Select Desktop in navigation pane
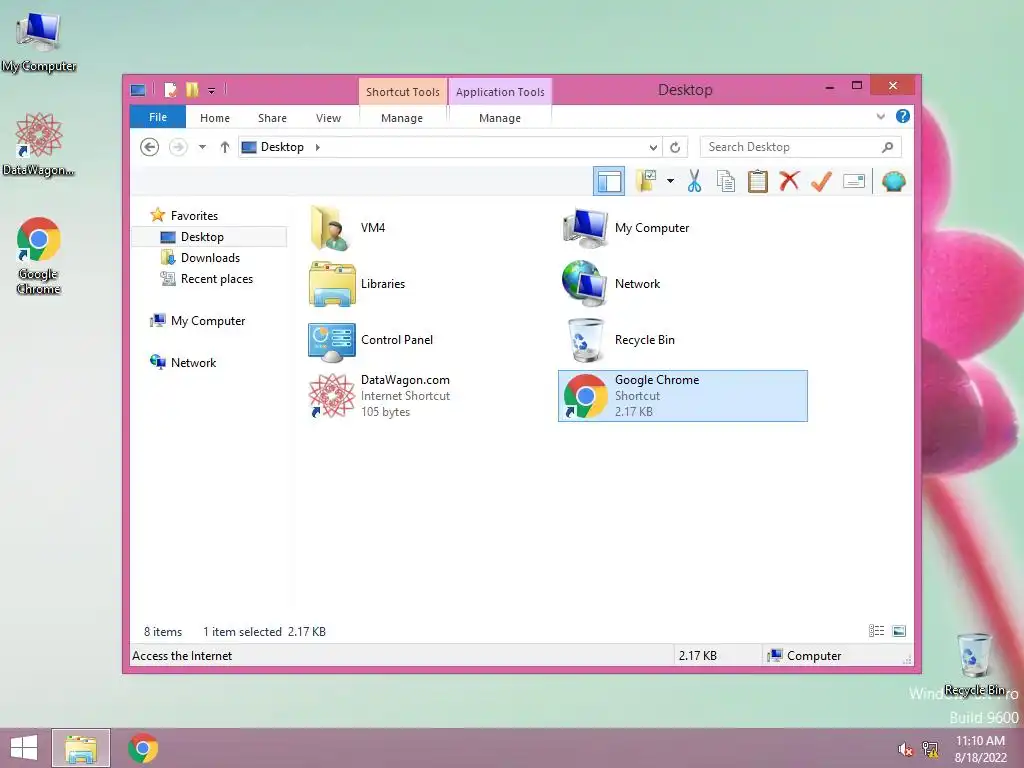This screenshot has height=768, width=1024. point(210,237)
